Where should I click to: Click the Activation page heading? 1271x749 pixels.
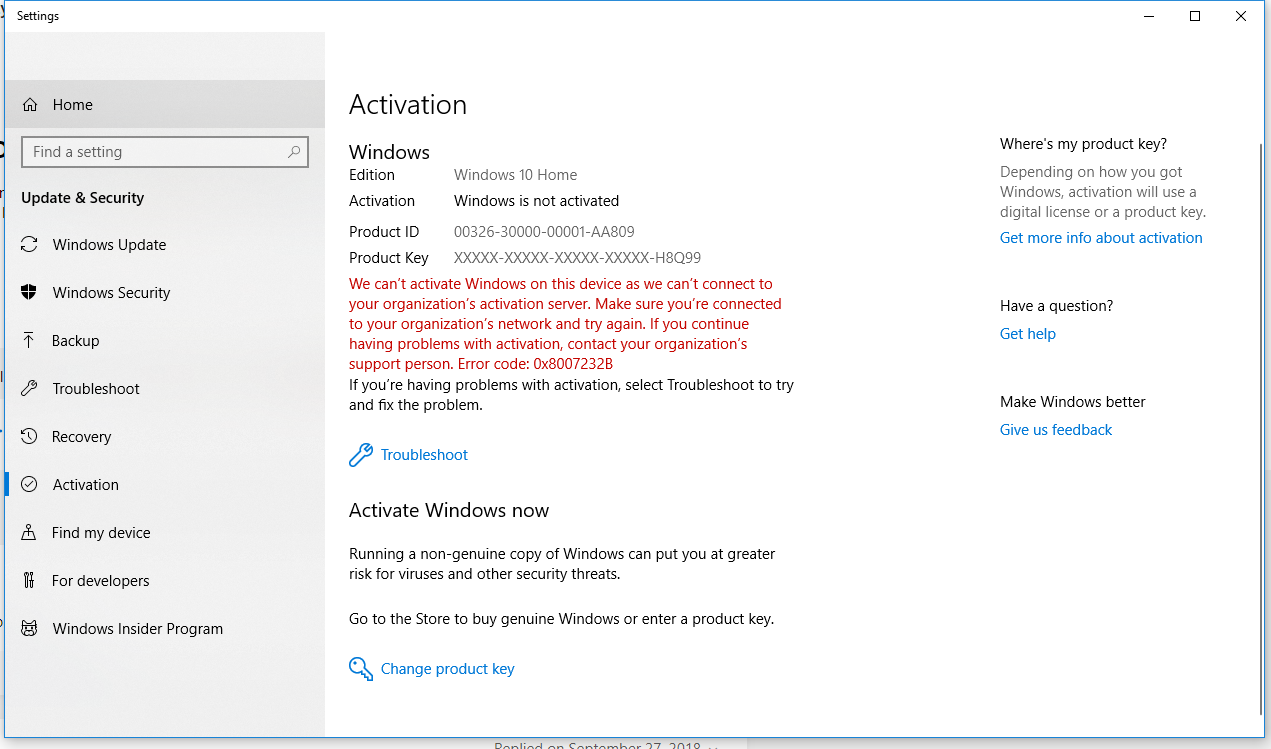(x=408, y=105)
